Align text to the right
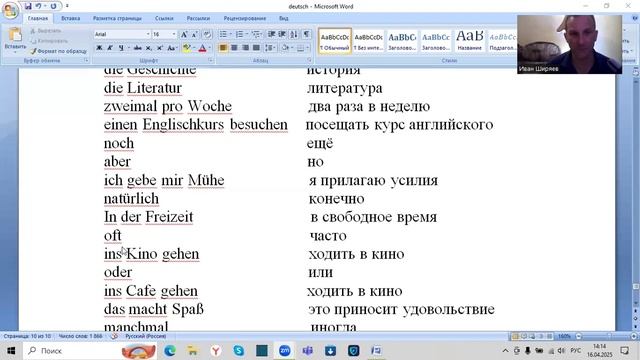The image size is (640, 360). pos(245,48)
